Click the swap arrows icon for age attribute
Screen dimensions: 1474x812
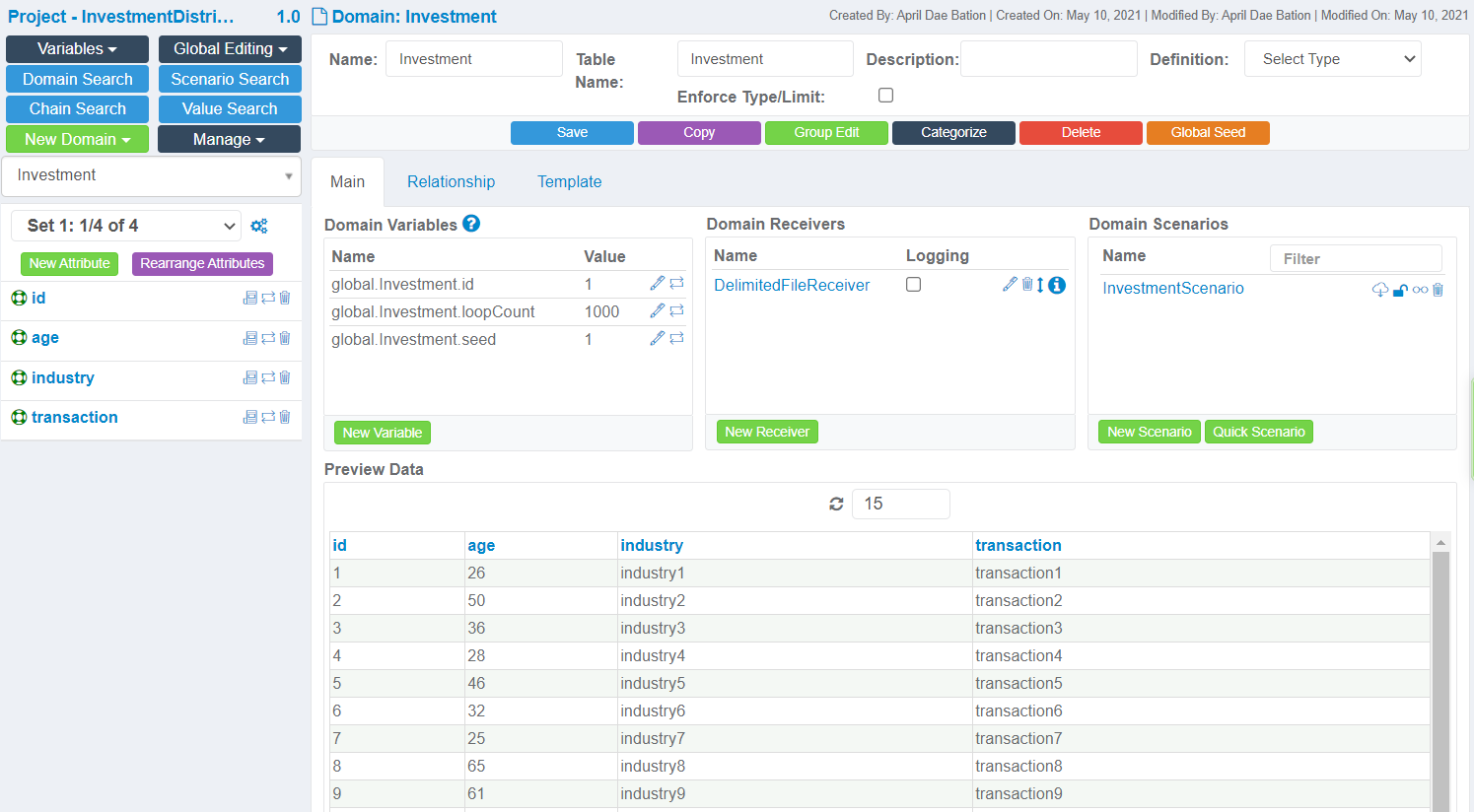[268, 338]
